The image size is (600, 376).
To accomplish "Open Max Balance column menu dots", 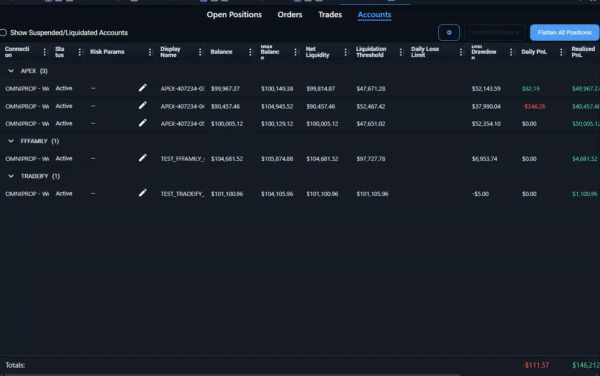I will pos(295,52).
